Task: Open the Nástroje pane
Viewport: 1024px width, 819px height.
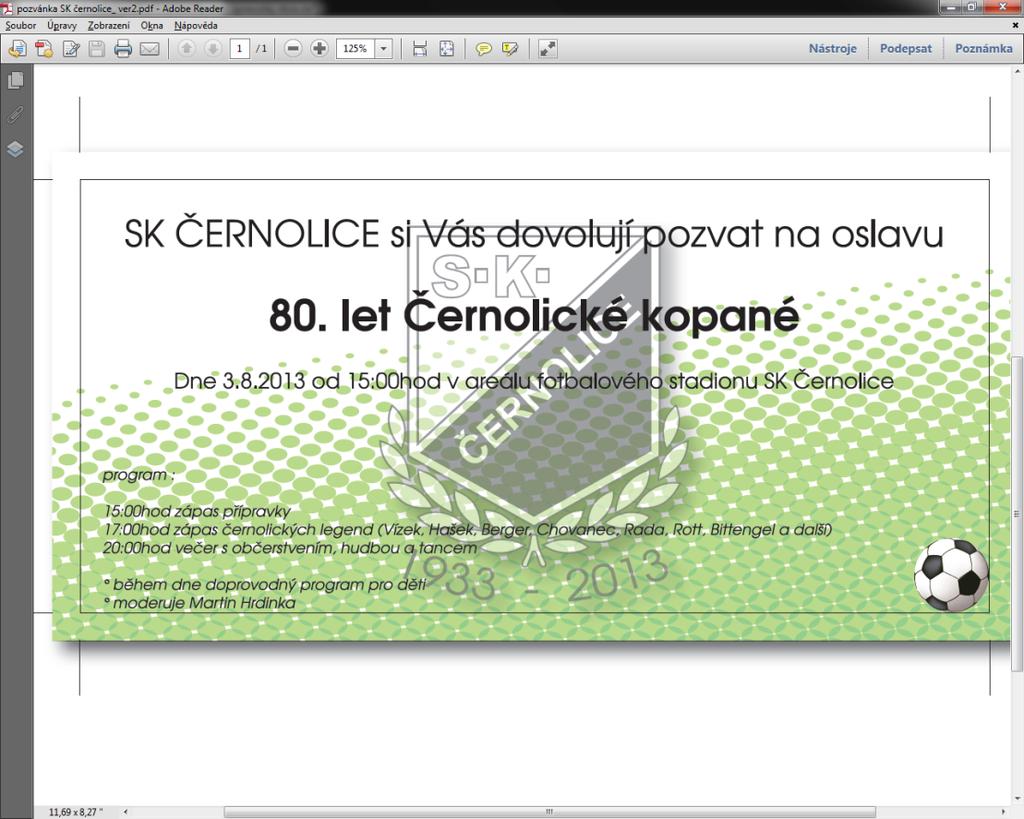Action: [833, 48]
